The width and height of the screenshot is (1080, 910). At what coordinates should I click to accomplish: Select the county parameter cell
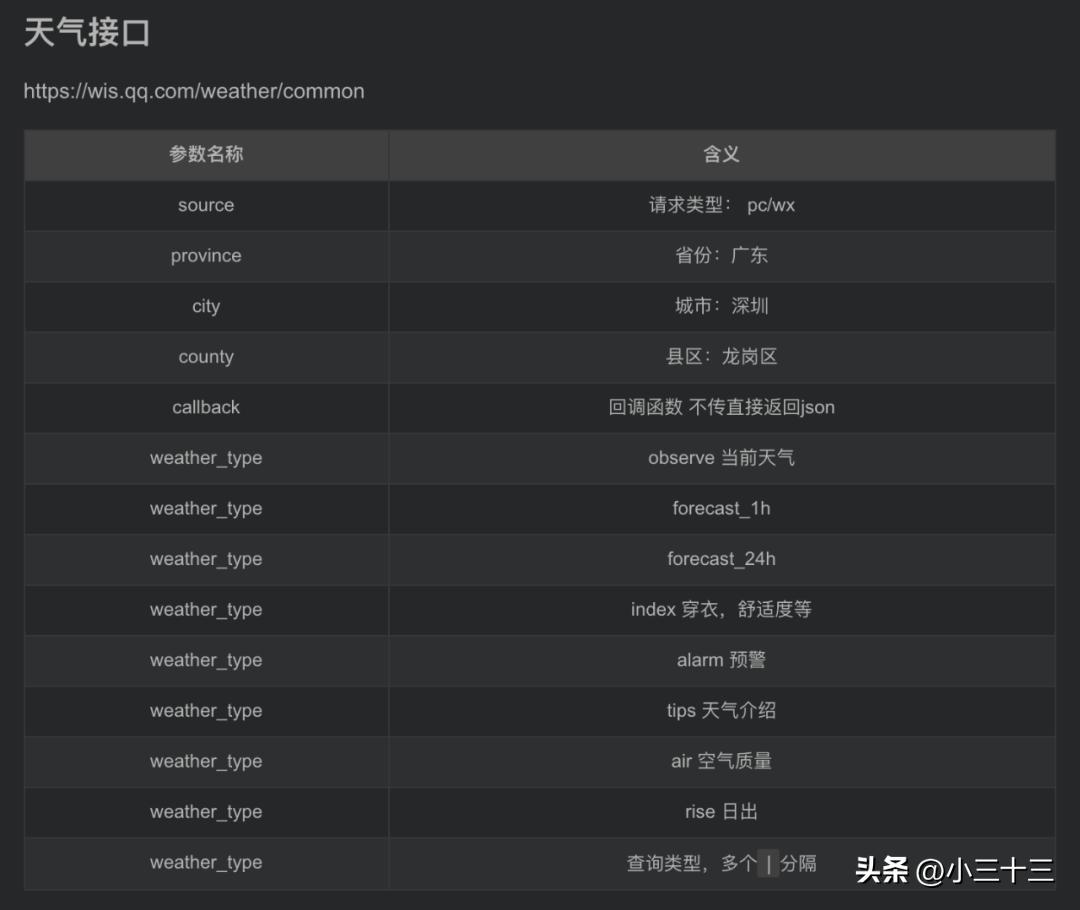[205, 357]
